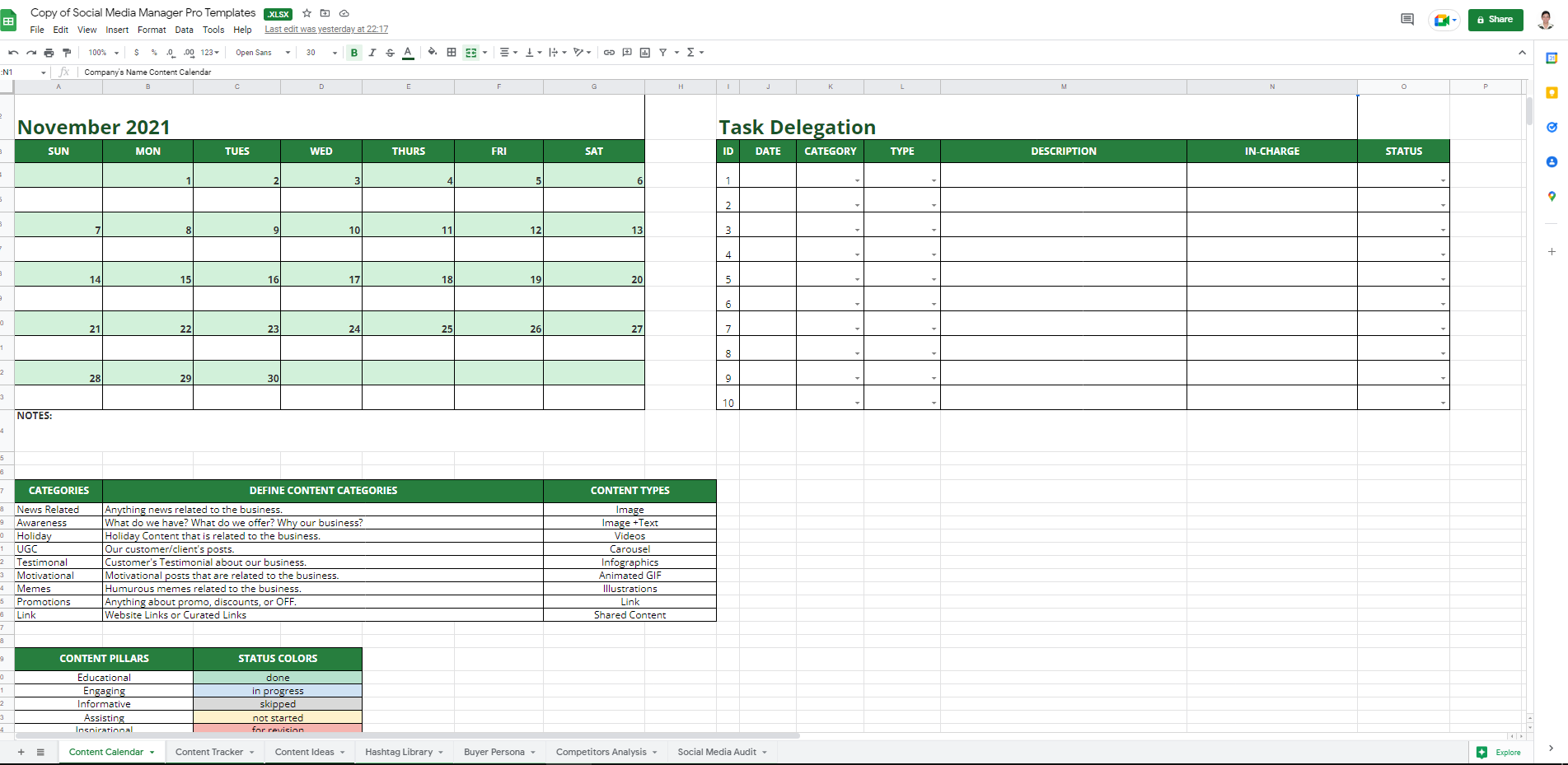Open Google Tasks in side panel
This screenshot has height=765, width=1568.
1552,128
